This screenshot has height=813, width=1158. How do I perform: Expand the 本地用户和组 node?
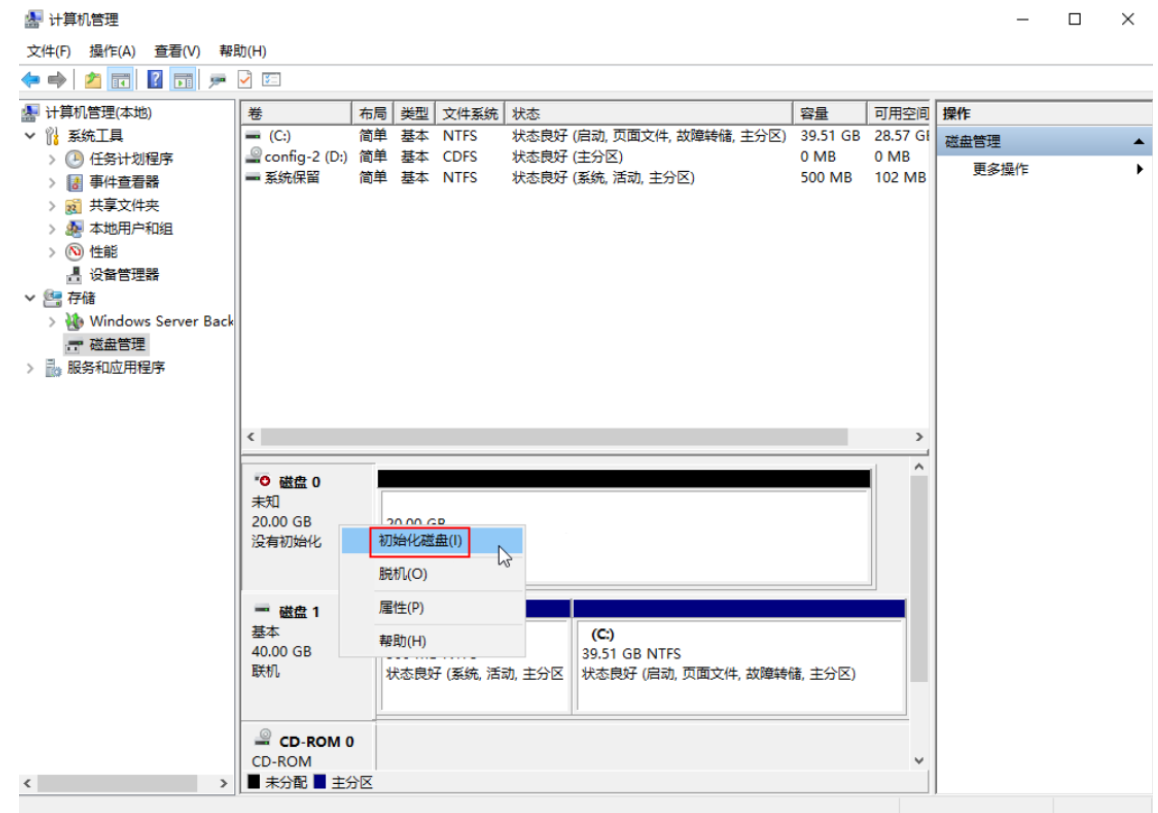coord(52,229)
